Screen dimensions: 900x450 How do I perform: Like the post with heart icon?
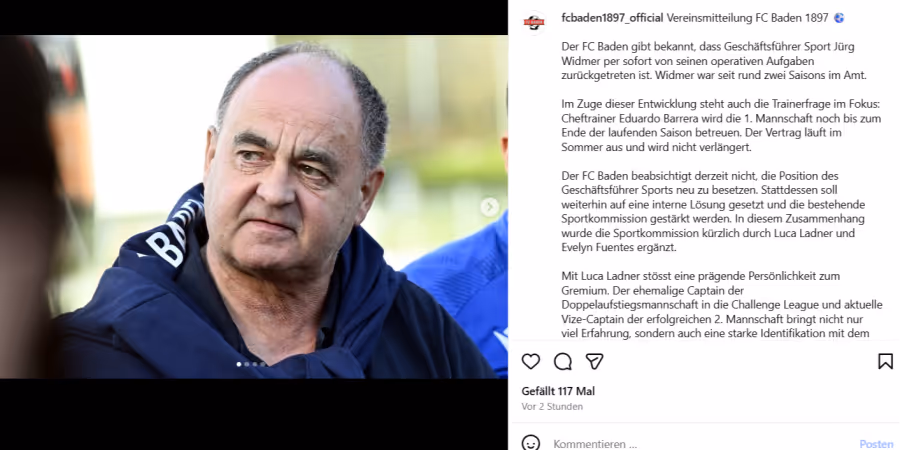pyautogui.click(x=531, y=362)
